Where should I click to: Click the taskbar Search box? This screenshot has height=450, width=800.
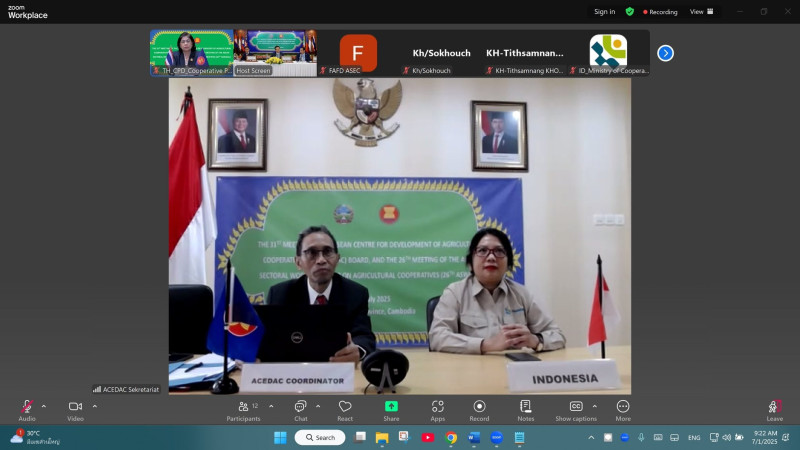coord(320,438)
